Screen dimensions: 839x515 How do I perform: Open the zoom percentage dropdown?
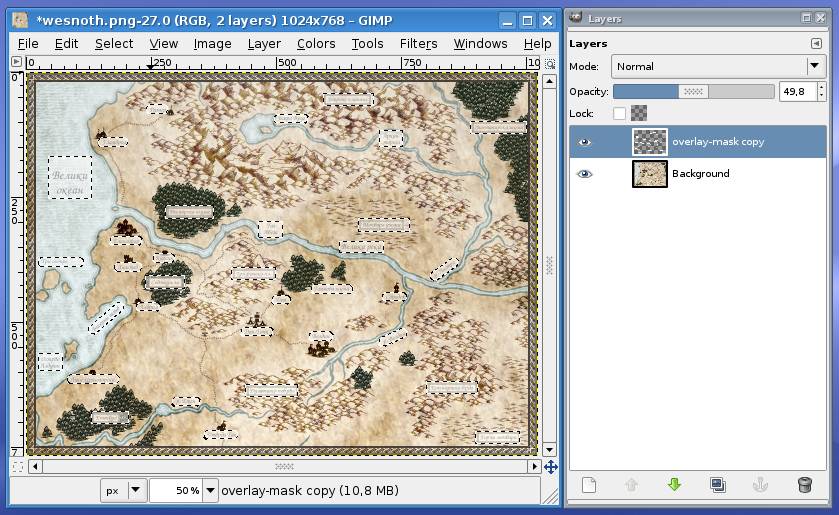point(211,490)
